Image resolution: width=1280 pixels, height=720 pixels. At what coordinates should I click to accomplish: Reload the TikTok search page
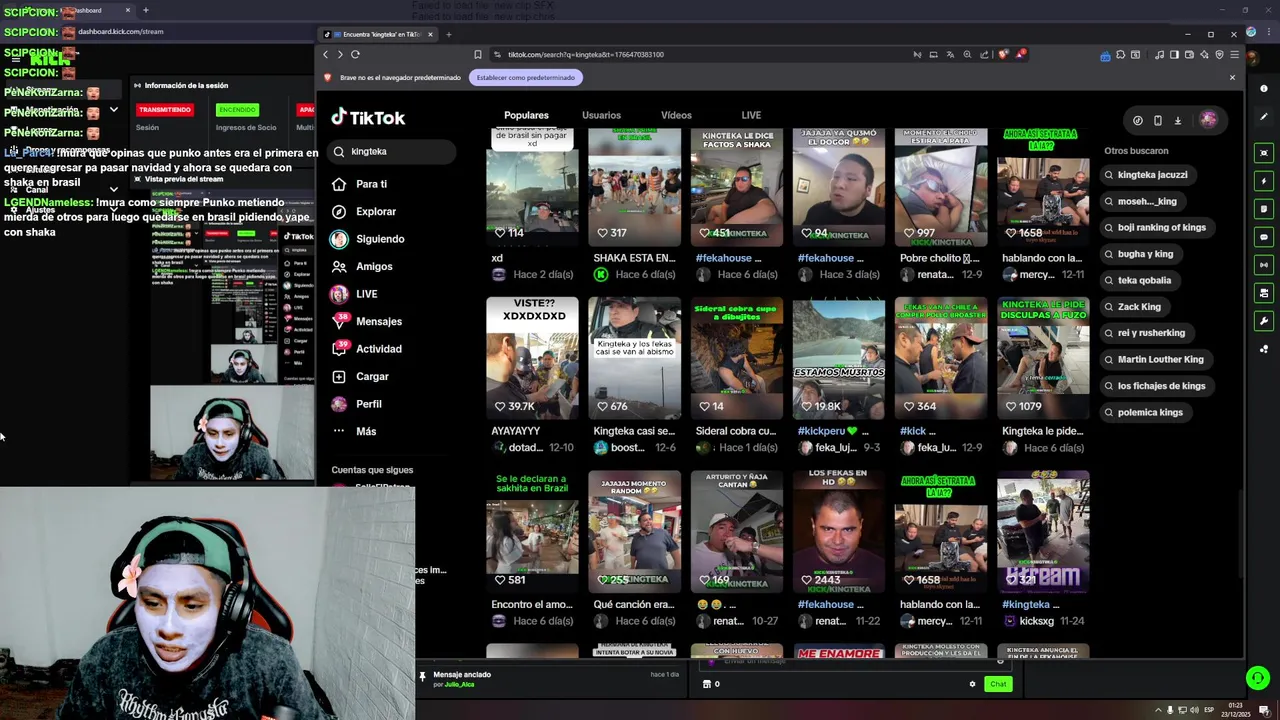click(x=355, y=54)
